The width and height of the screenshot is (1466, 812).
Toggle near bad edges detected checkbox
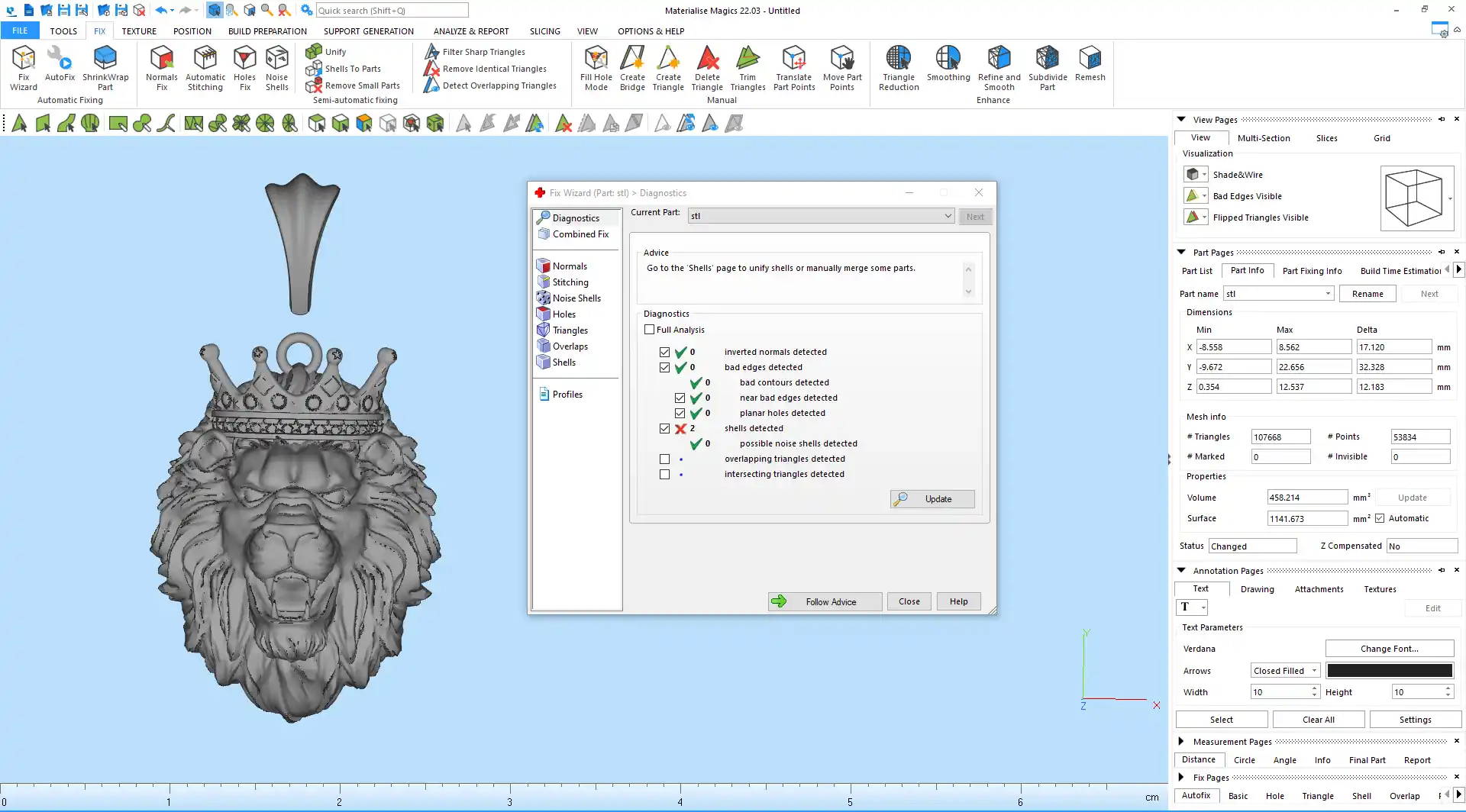680,398
